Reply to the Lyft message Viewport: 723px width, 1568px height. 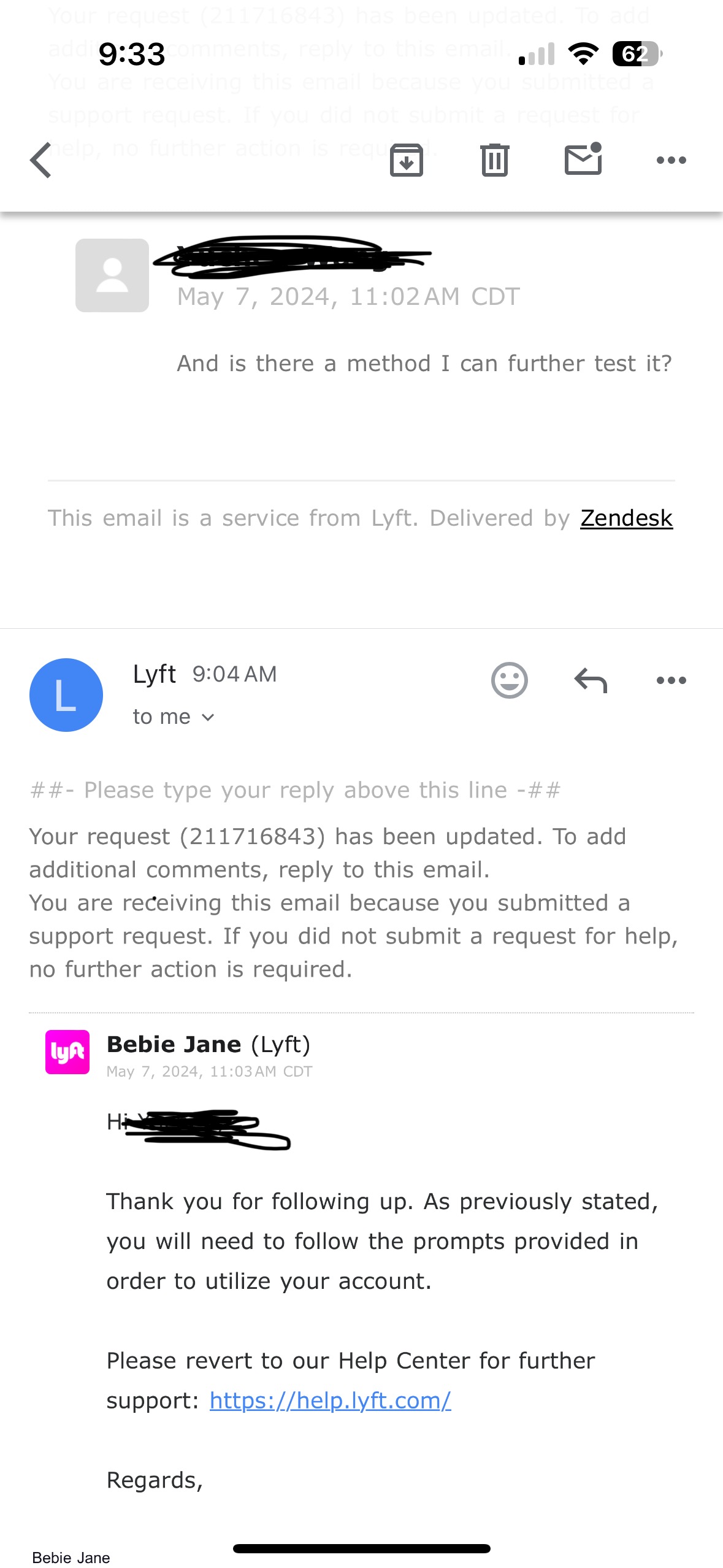pos(591,680)
